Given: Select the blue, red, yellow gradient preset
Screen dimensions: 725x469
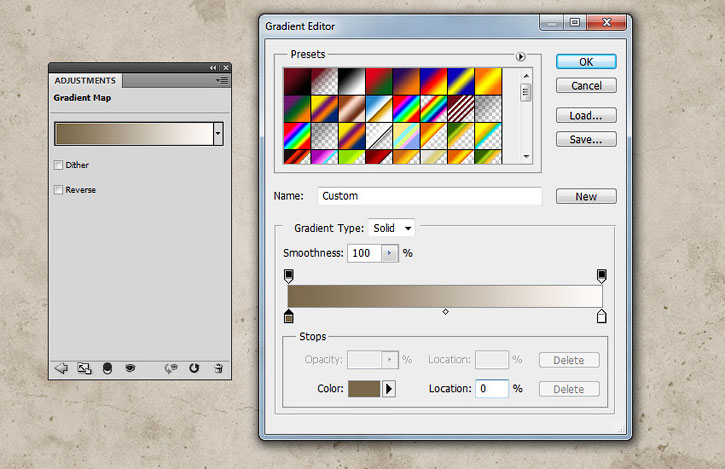Looking at the screenshot, I should (x=433, y=81).
